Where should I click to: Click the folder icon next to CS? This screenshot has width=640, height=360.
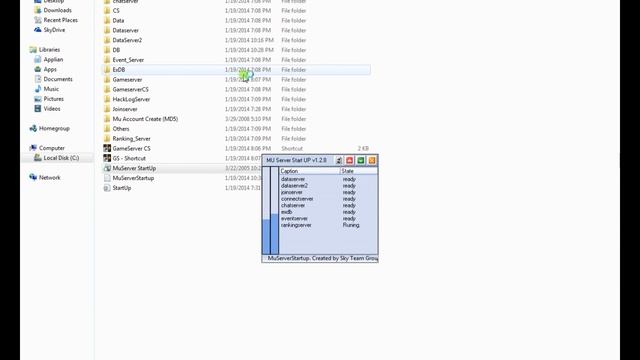coord(107,11)
